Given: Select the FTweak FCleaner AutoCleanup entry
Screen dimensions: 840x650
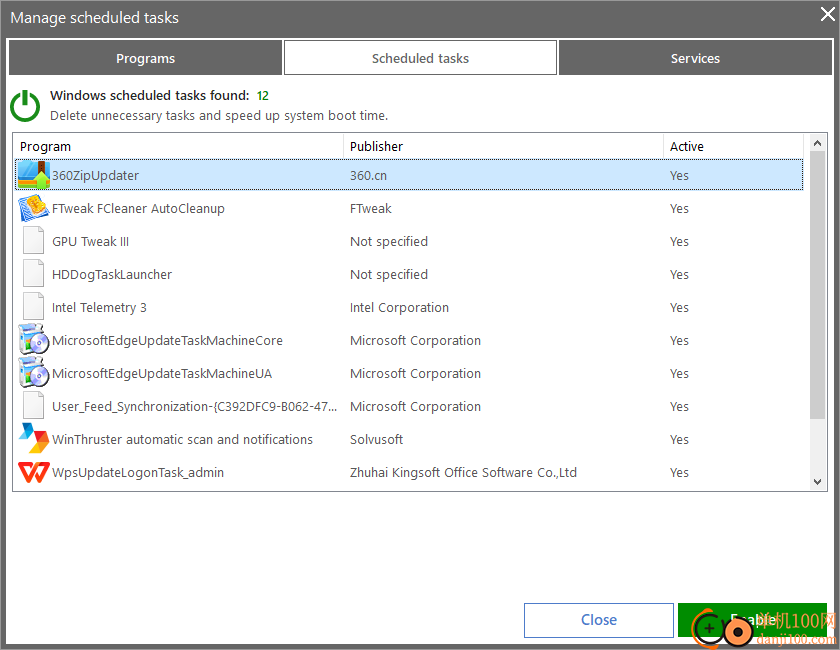Looking at the screenshot, I should coord(138,208).
